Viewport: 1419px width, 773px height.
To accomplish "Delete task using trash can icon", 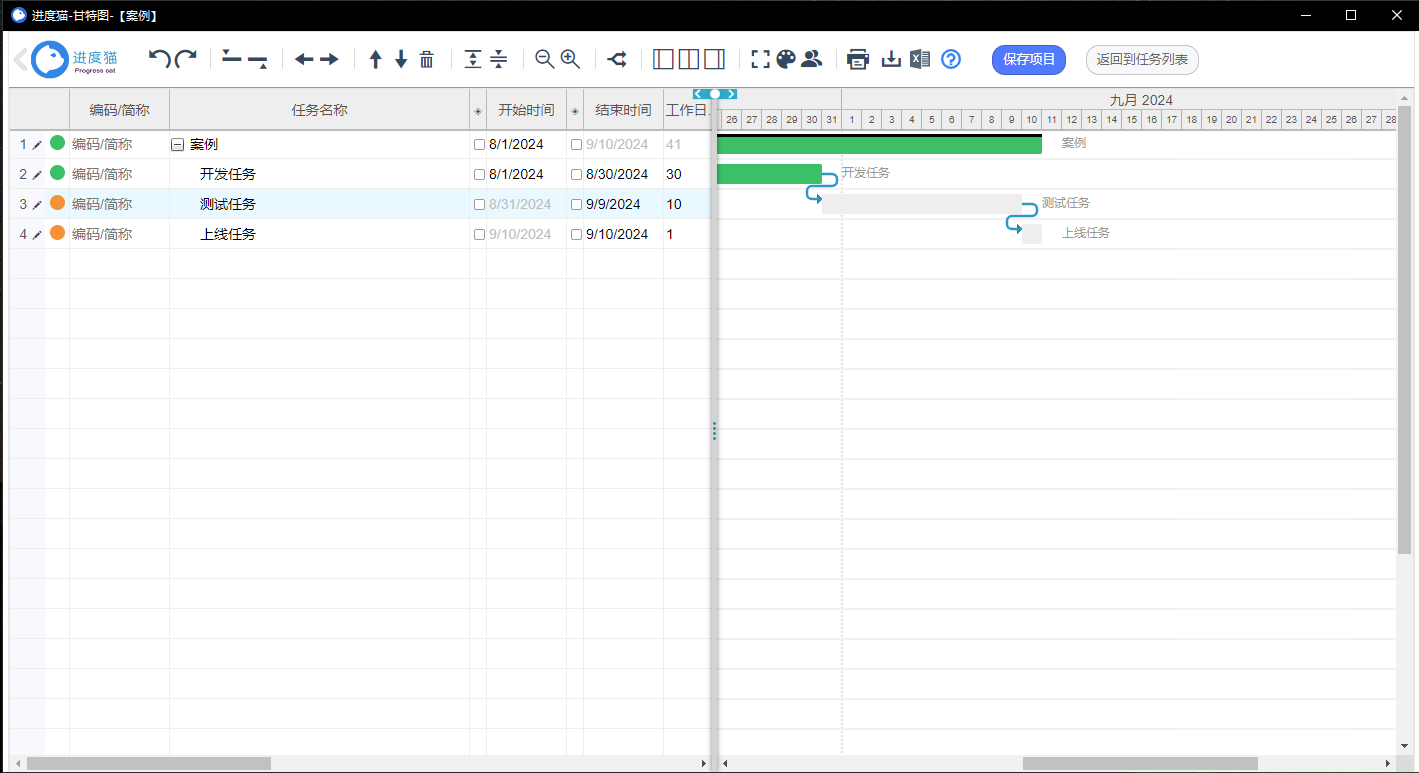I will point(427,59).
